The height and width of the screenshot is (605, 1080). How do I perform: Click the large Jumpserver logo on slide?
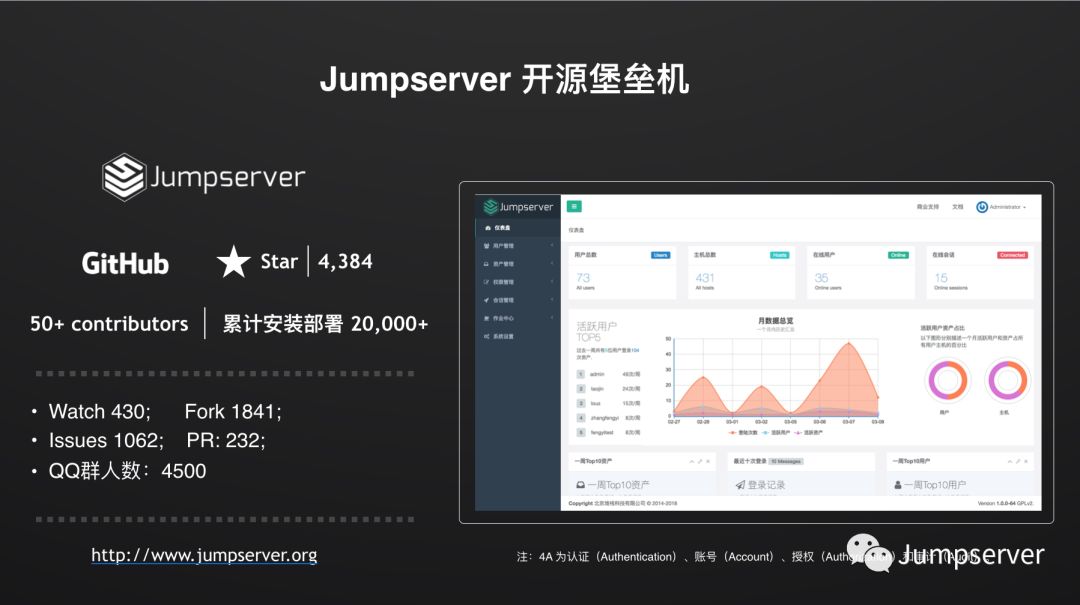(204, 177)
